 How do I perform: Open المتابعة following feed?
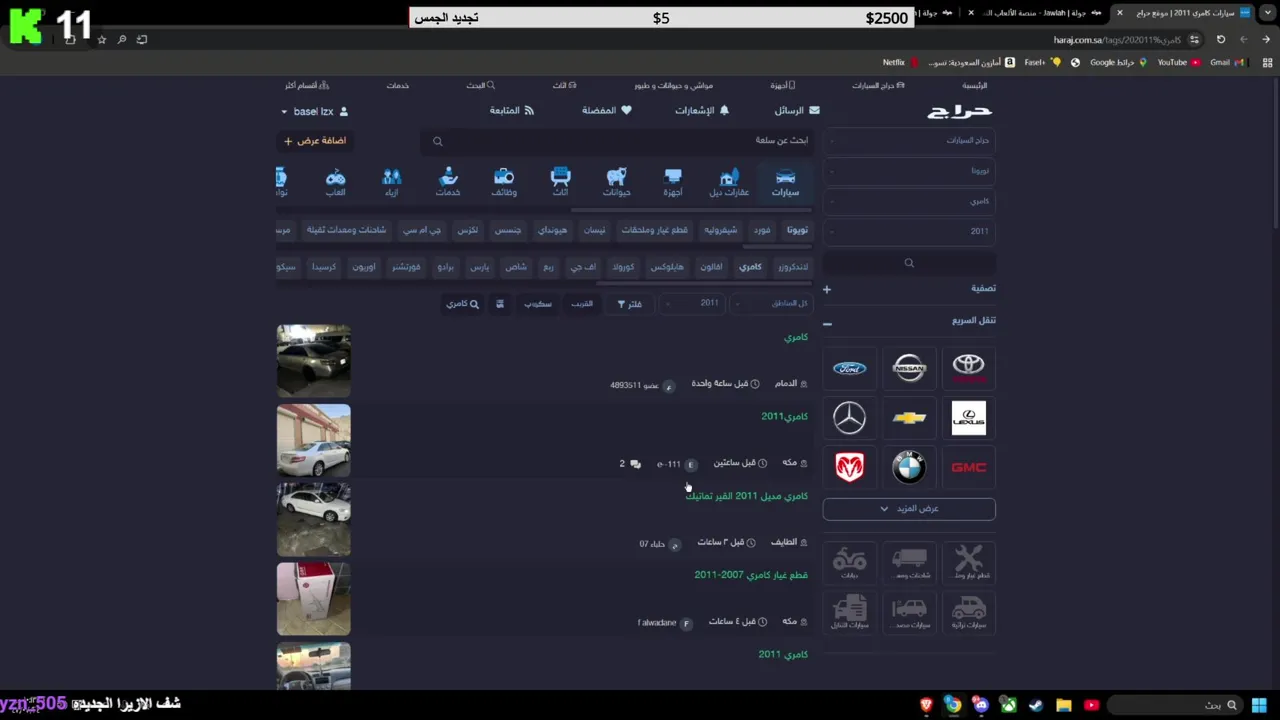pos(512,111)
